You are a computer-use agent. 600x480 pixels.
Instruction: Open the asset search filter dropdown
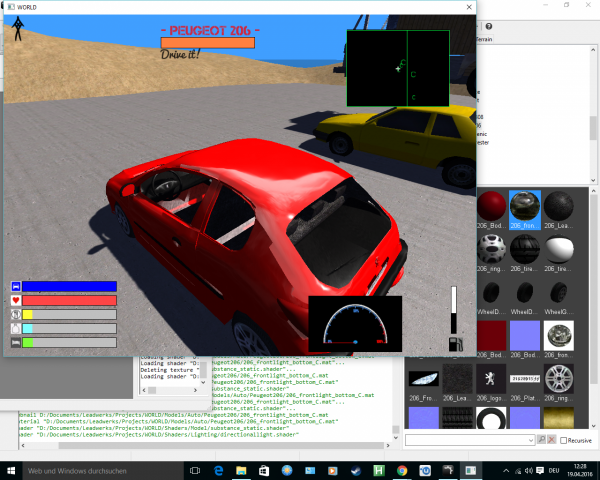(530, 440)
